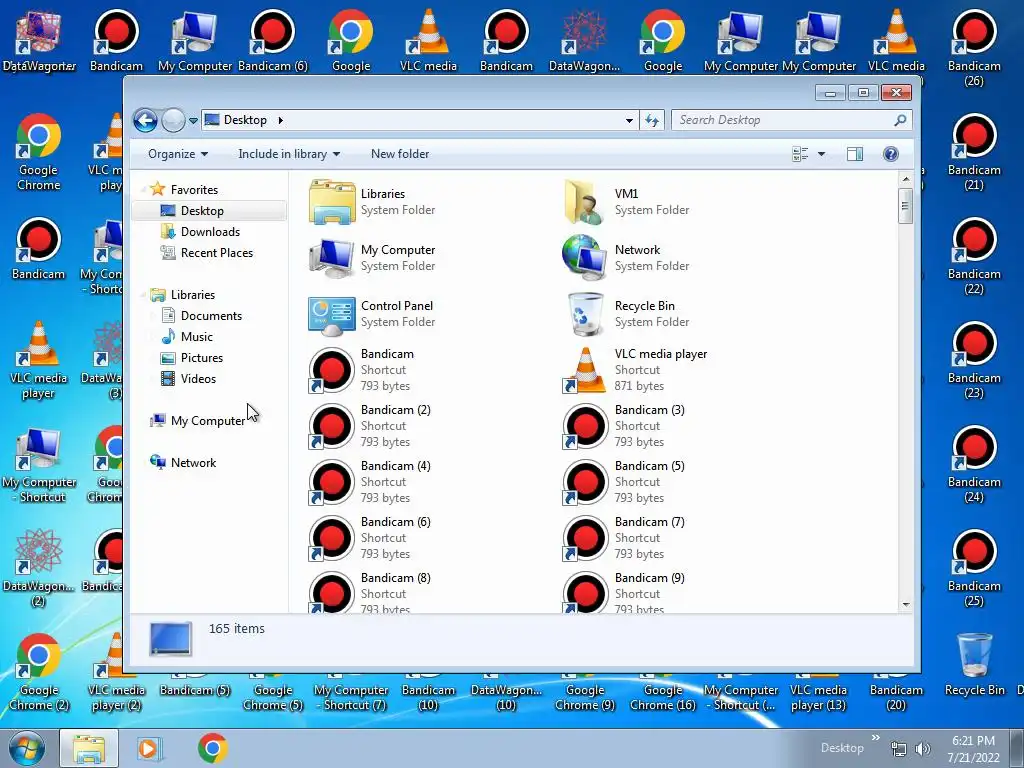This screenshot has height=768, width=1024.
Task: Click the file list scroll down arrow
Action: [905, 605]
